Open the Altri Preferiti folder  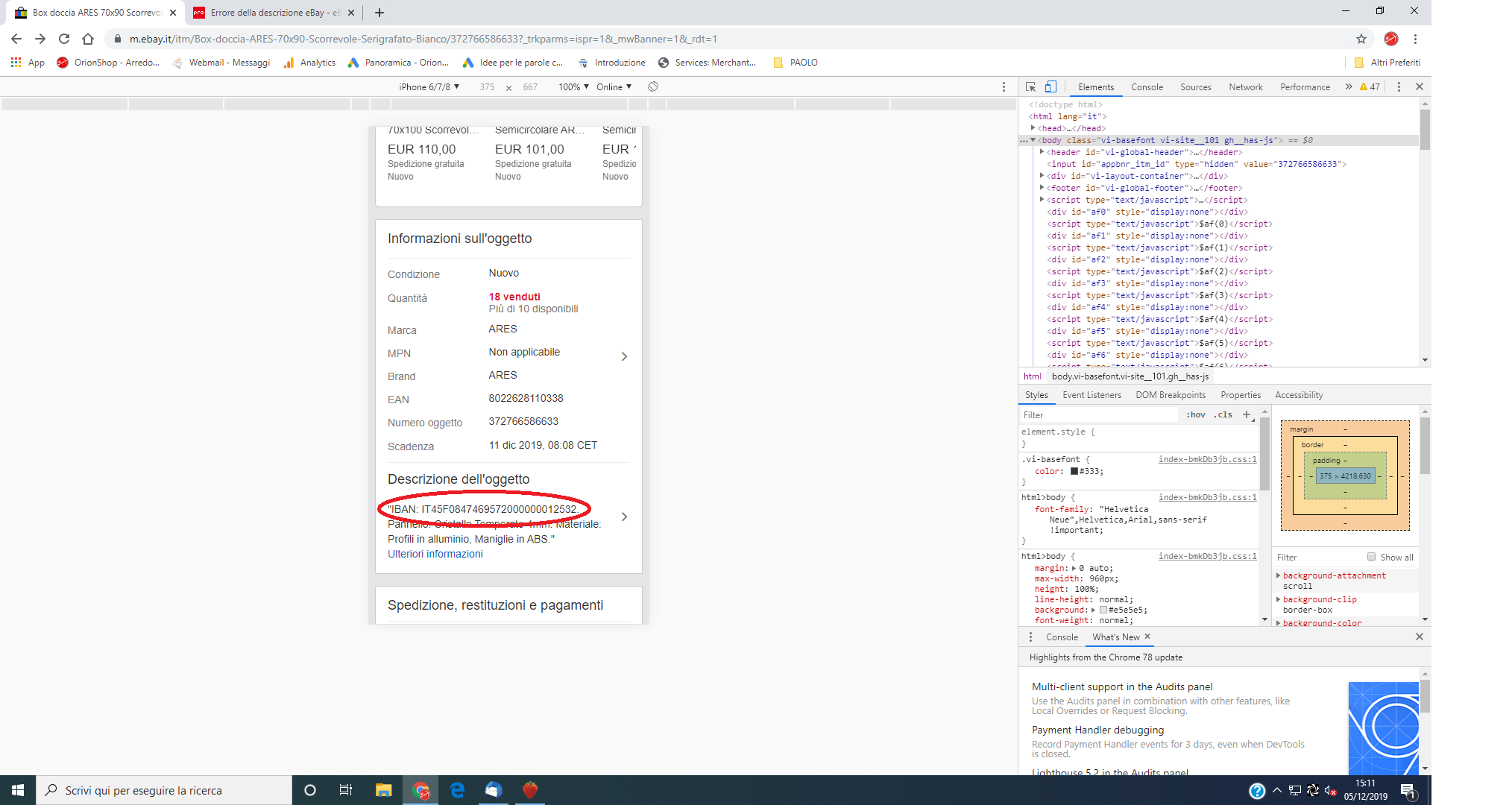coord(1387,63)
